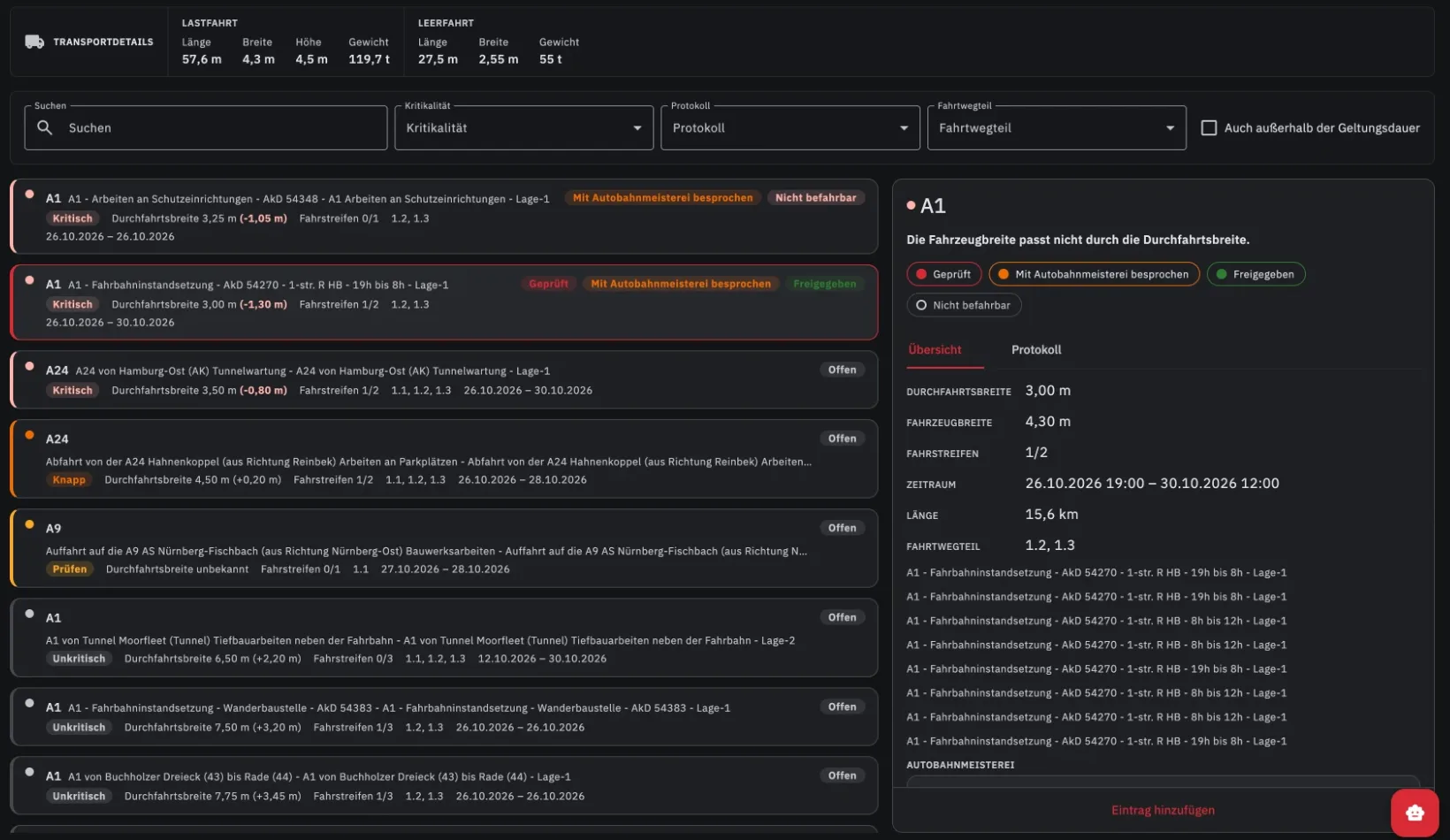Click the Durchfahrtsbreite value 3,00 m in overview
Screen dimensions: 1450x840
point(1048,390)
